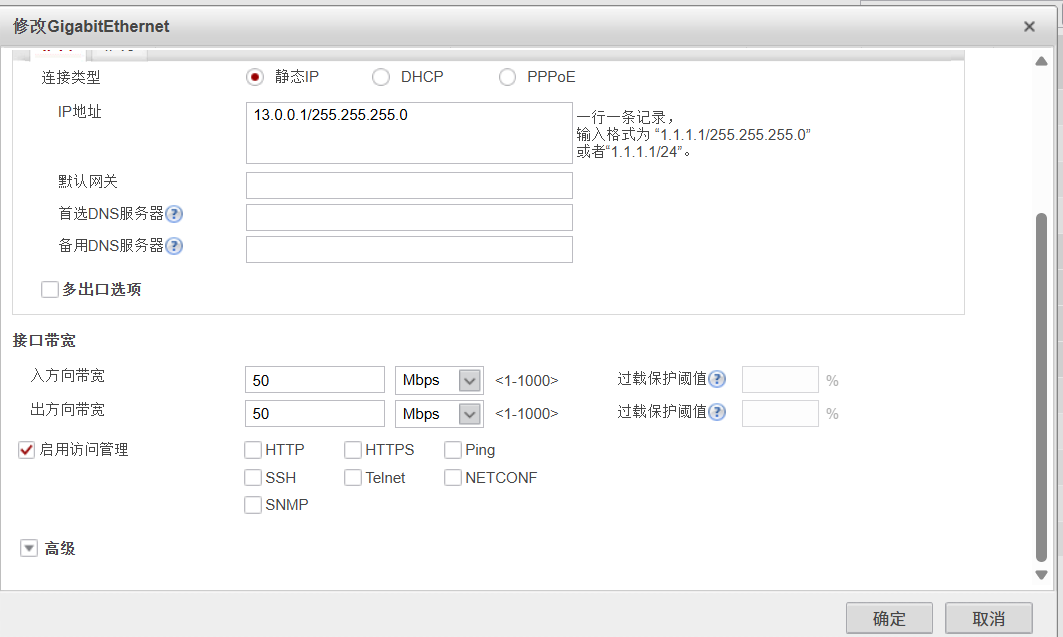Enable HTTP access checkbox

coord(253,450)
